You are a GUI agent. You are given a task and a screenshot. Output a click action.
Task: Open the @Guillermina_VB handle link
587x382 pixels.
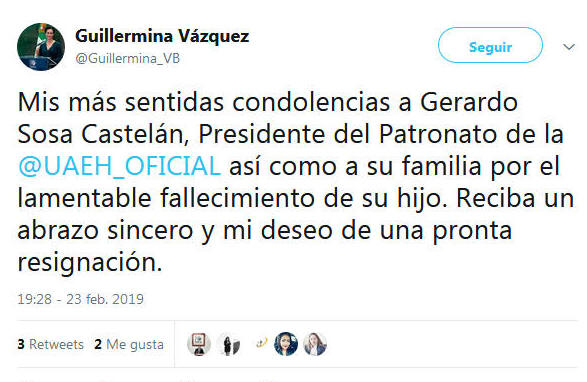point(128,58)
